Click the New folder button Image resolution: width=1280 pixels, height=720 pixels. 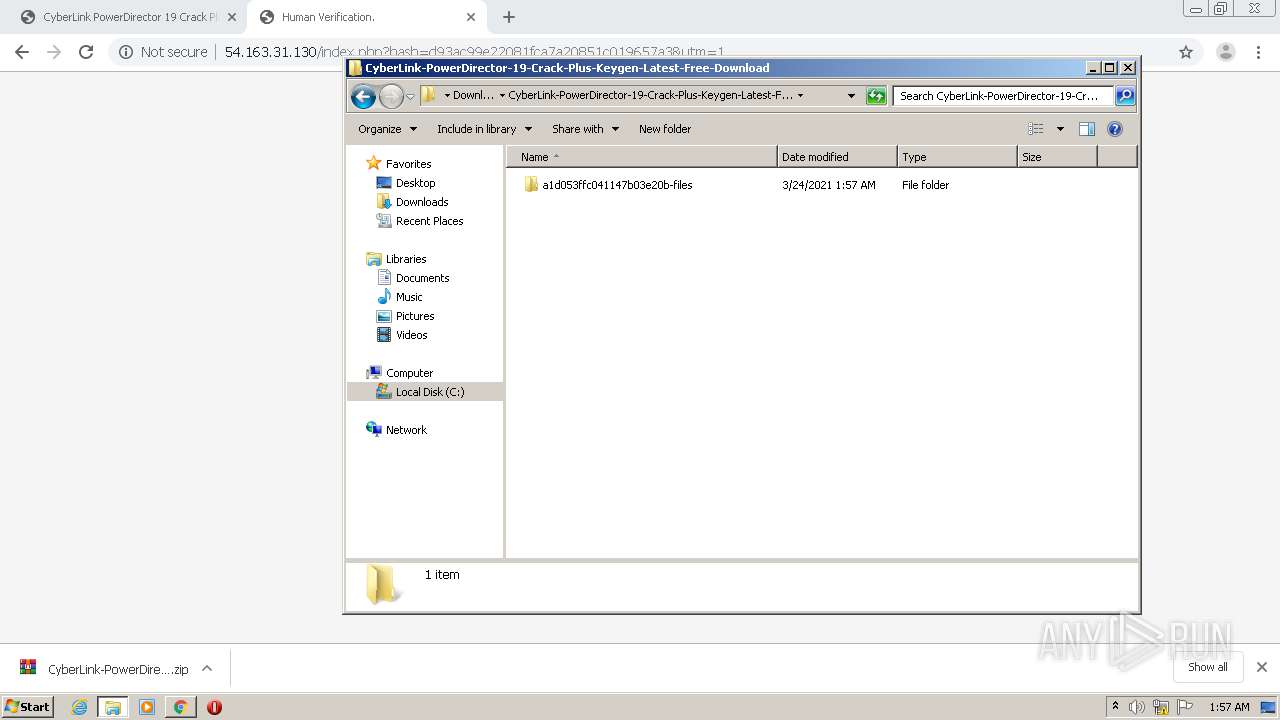(x=665, y=129)
